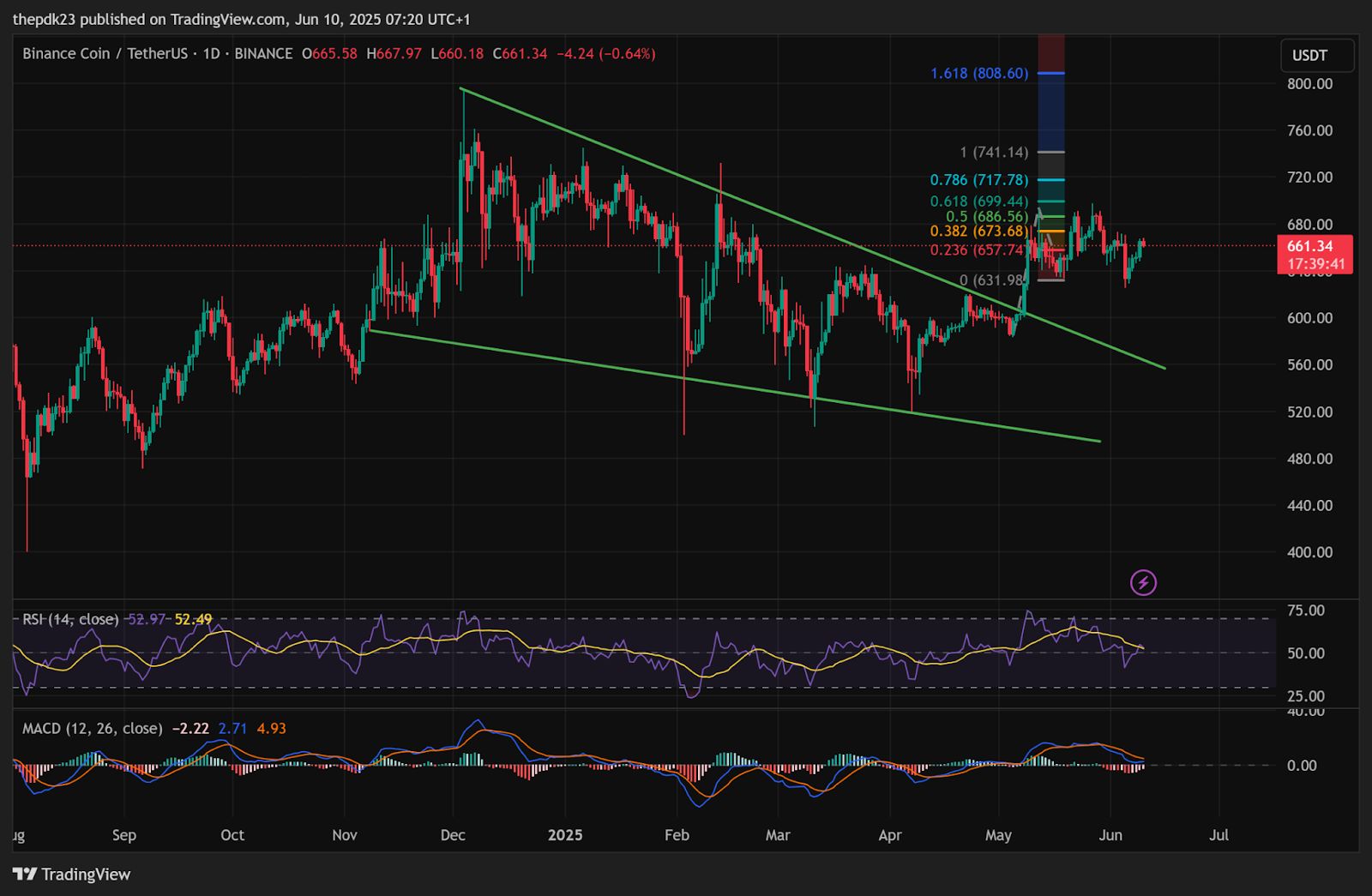Click the 2025 label on the time axis
This screenshot has height=896, width=1372.
click(x=565, y=835)
